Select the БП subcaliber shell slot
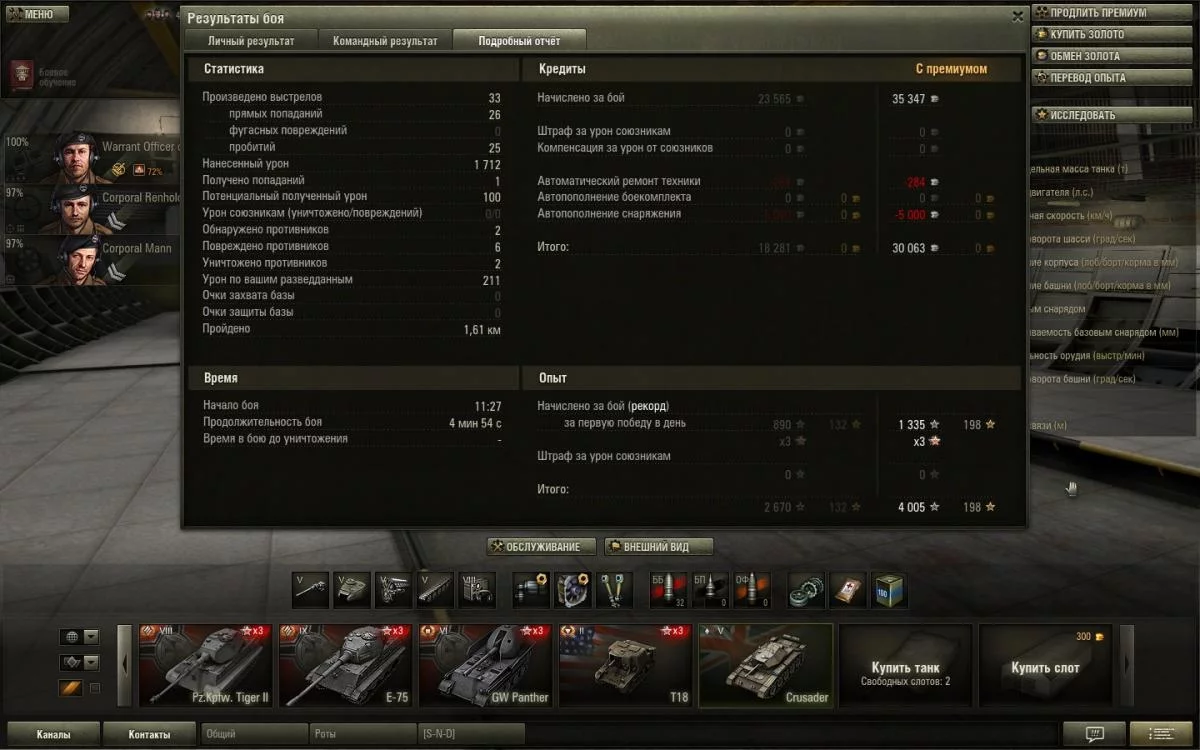Image resolution: width=1200 pixels, height=750 pixels. click(x=710, y=590)
